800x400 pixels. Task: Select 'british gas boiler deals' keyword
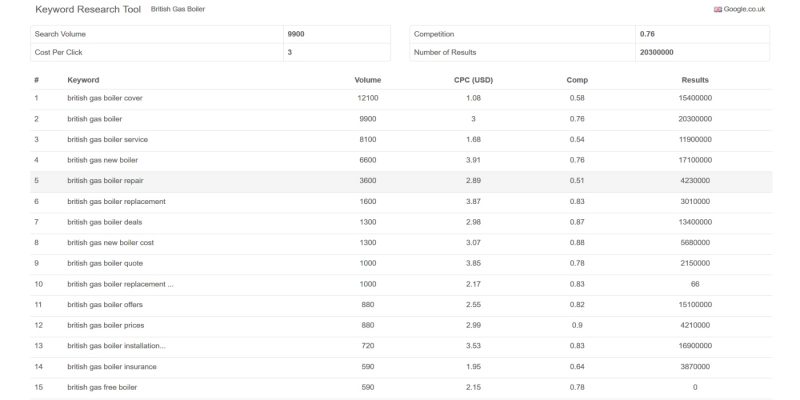click(x=104, y=222)
